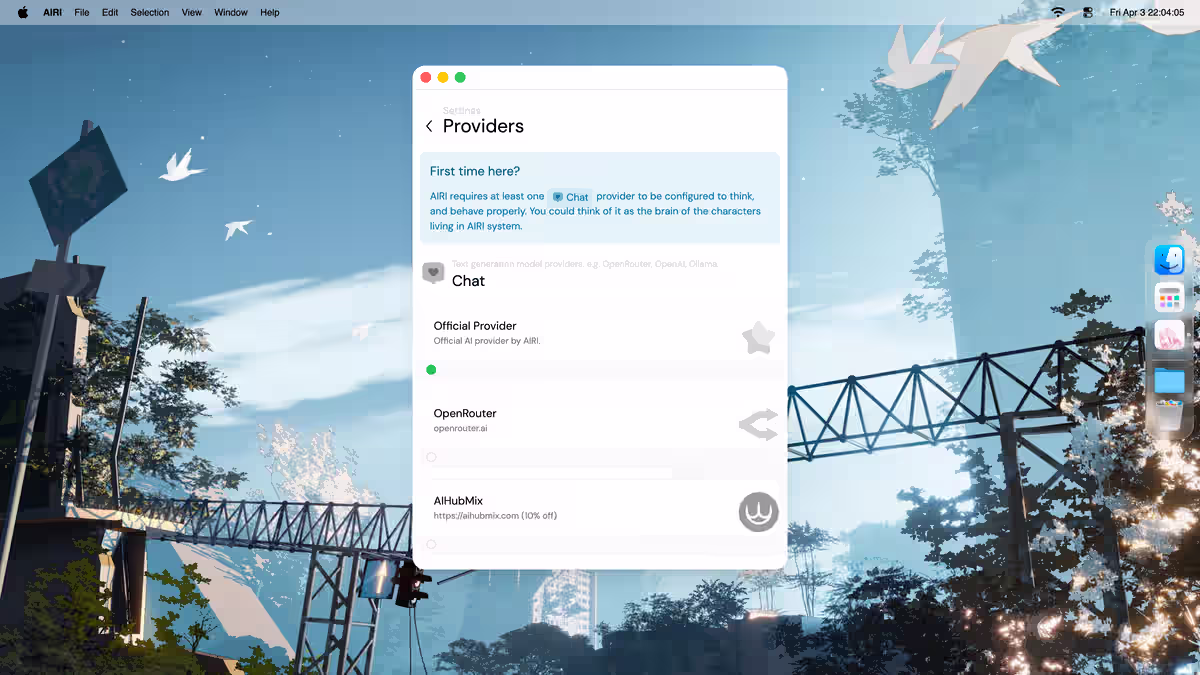Screen dimensions: 1200x675
Task: Click the Settings breadcrumb above Providers
Action: coord(462,110)
